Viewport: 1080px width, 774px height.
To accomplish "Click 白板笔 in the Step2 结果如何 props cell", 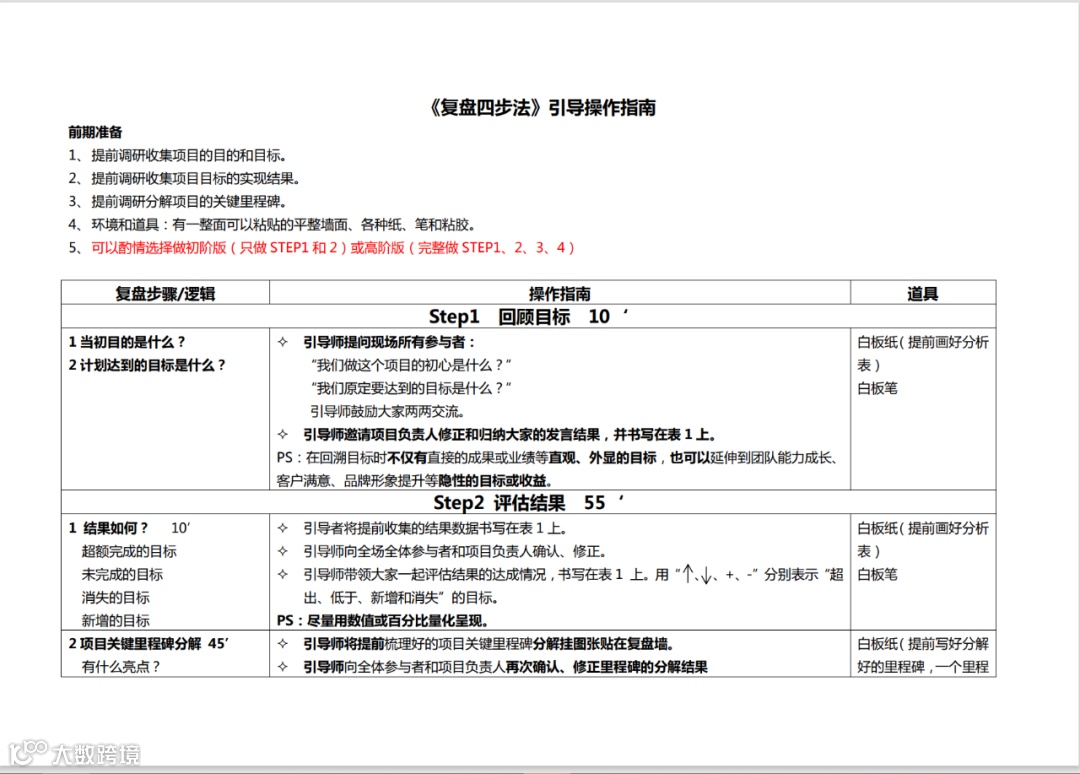I will pyautogui.click(x=878, y=574).
